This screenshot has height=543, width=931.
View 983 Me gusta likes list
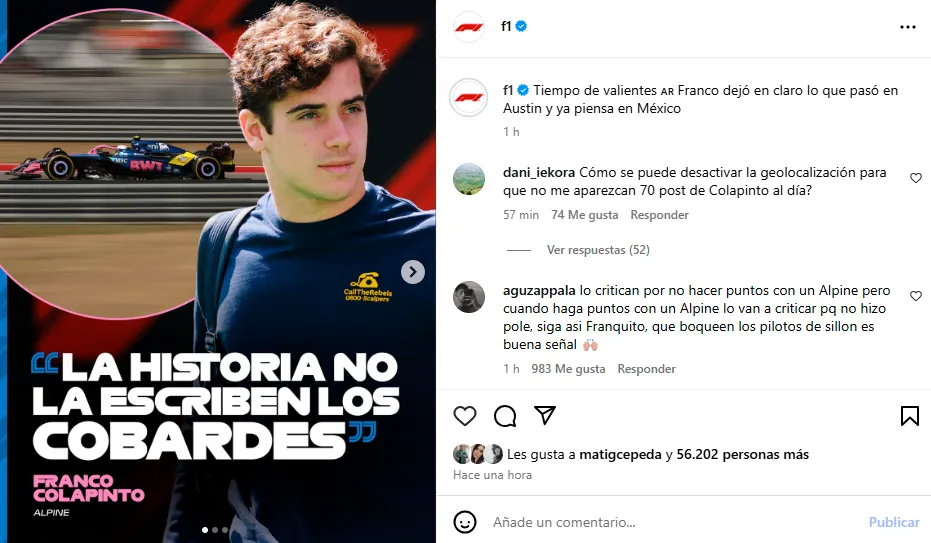[568, 369]
